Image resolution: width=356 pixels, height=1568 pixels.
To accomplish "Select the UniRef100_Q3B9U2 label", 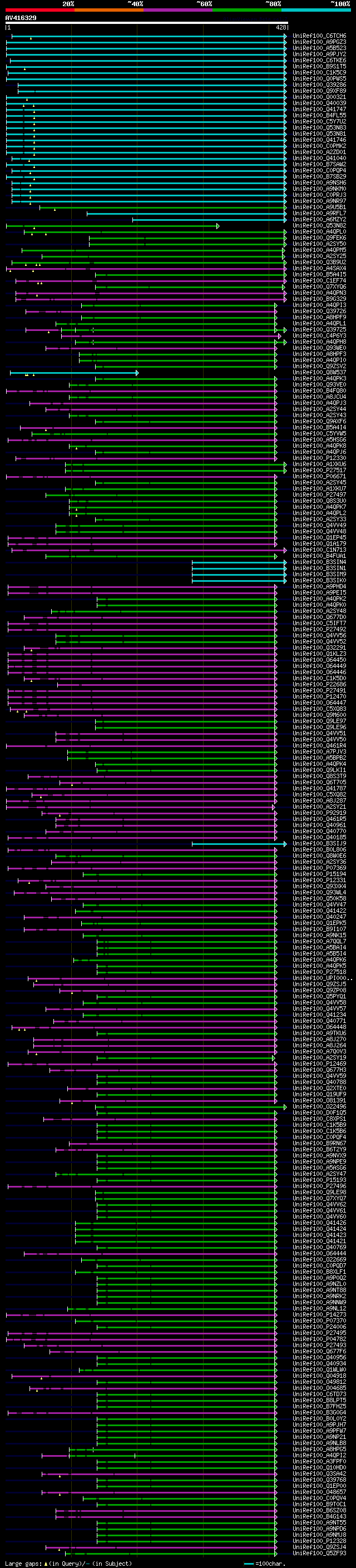I will tap(319, 263).
